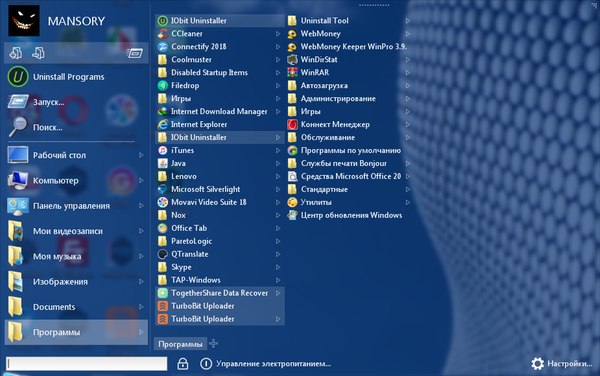Switch to the Программы tab at bottom
This screenshot has height=376, width=600.
(180, 344)
